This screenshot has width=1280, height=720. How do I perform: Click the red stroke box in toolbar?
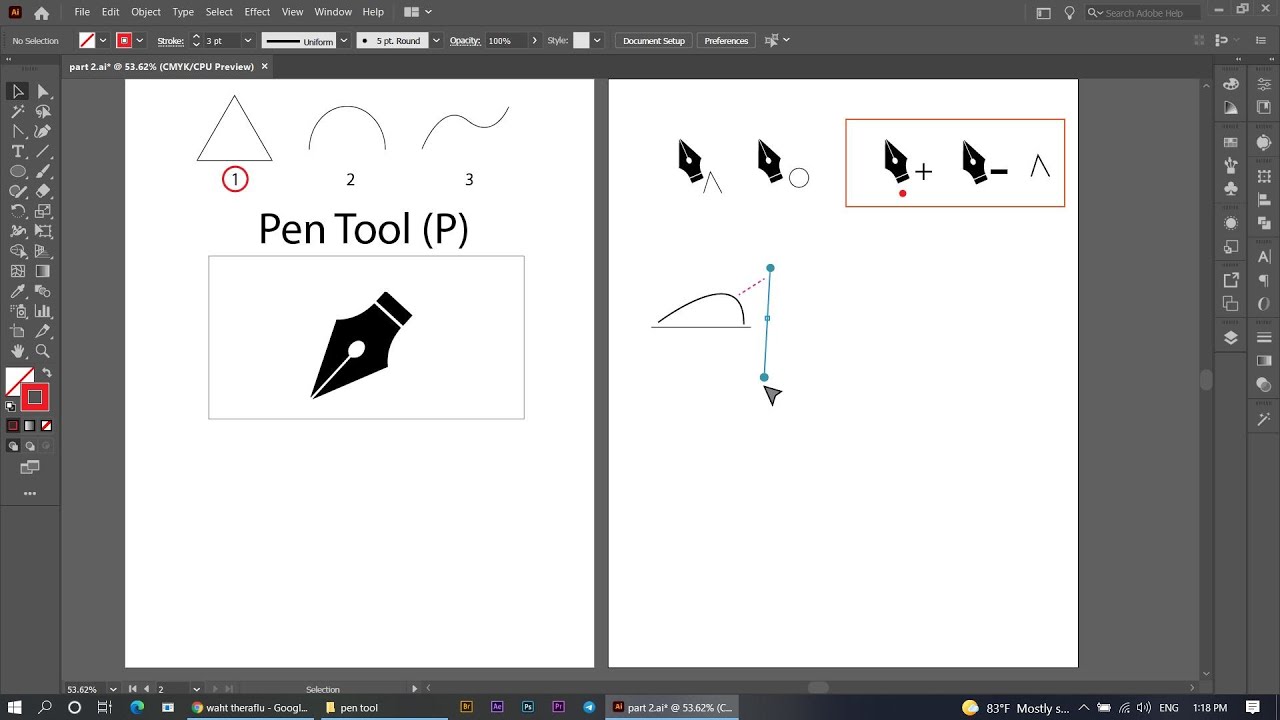[x=35, y=398]
